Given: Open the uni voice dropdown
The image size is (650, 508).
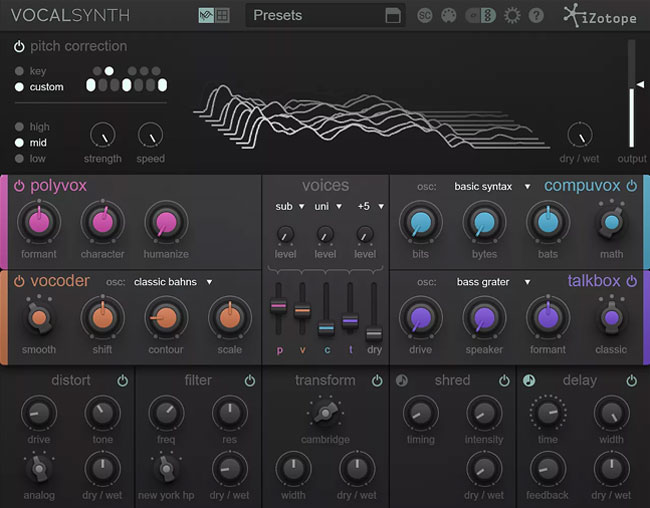Looking at the screenshot, I should [327, 206].
